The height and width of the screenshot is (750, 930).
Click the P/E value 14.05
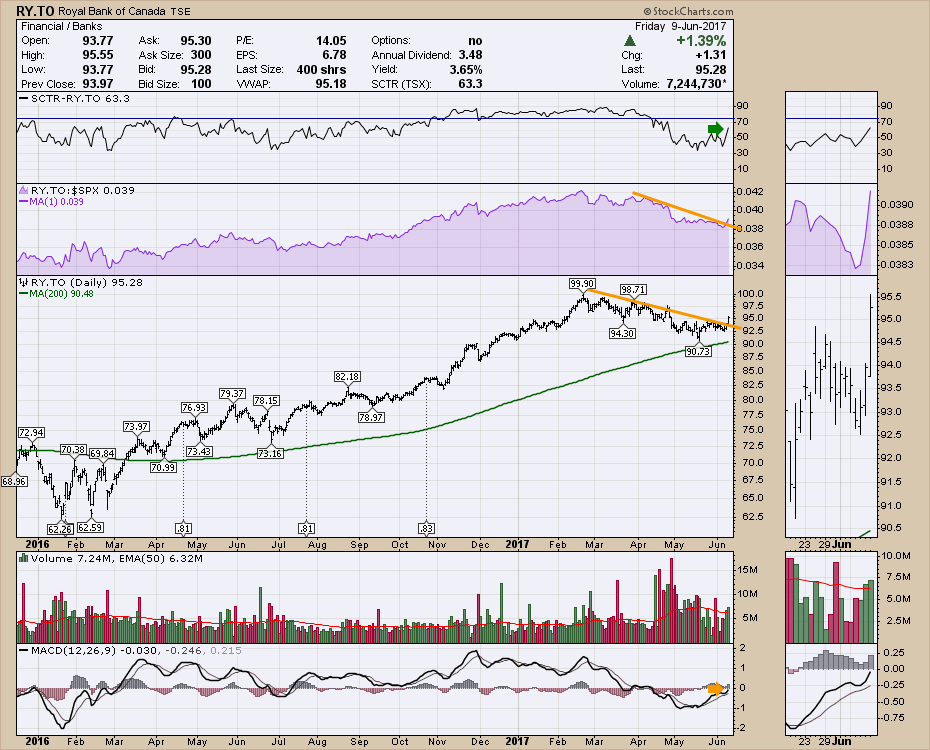click(331, 41)
